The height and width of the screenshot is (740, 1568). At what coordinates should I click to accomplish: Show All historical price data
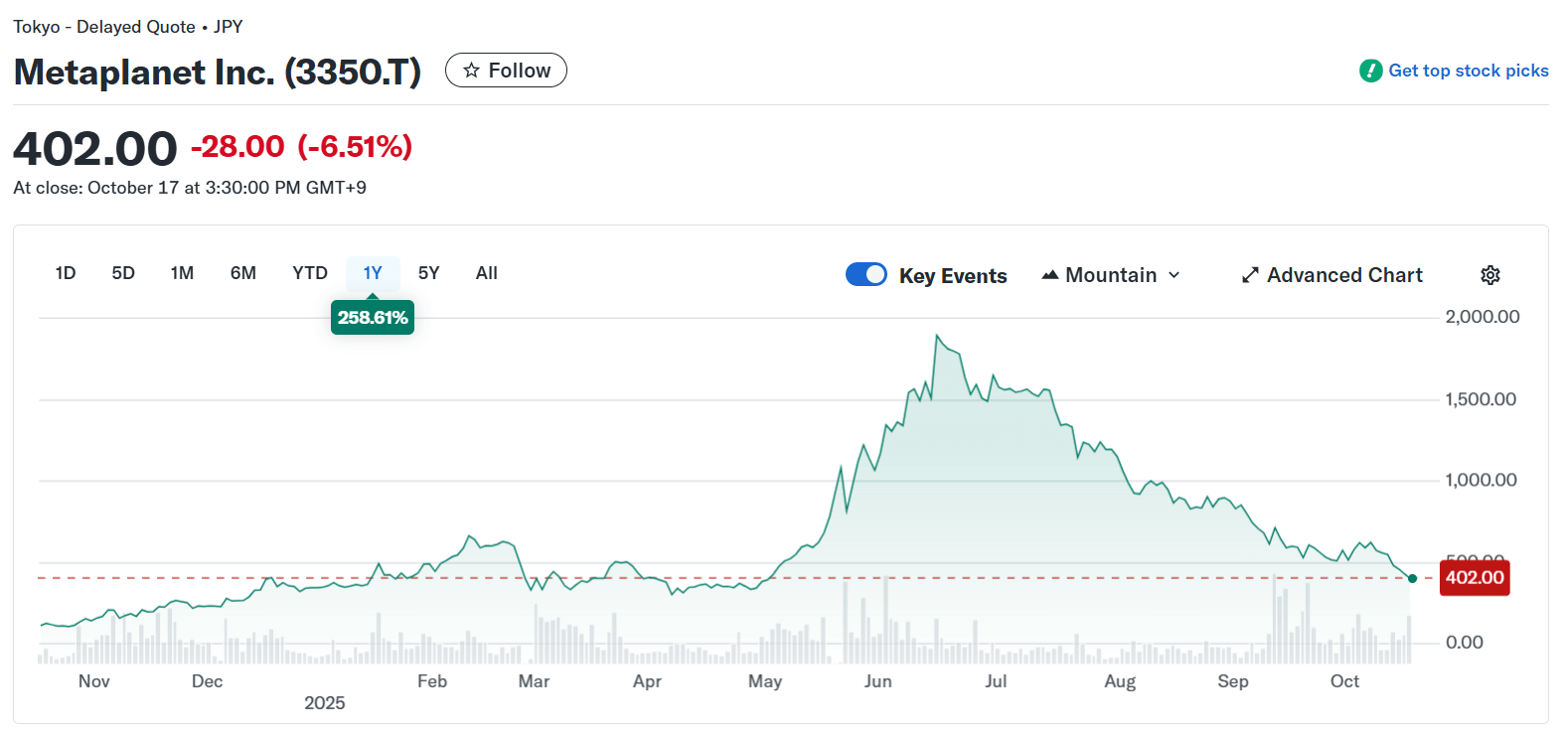click(x=487, y=273)
